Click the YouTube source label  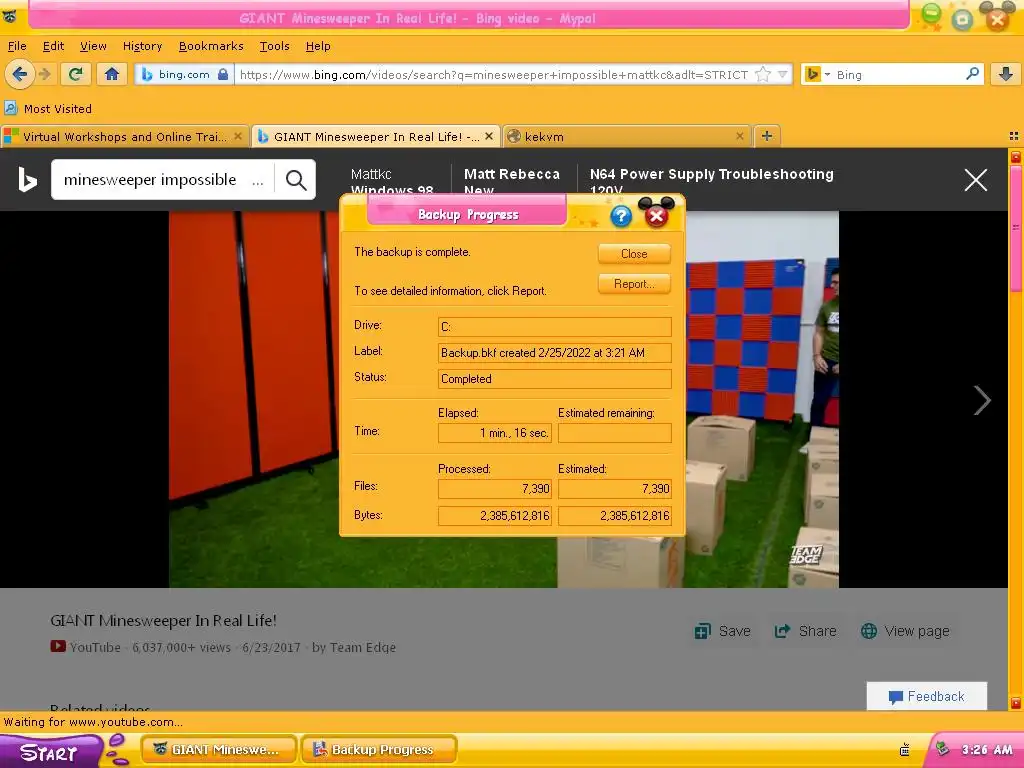[x=86, y=647]
